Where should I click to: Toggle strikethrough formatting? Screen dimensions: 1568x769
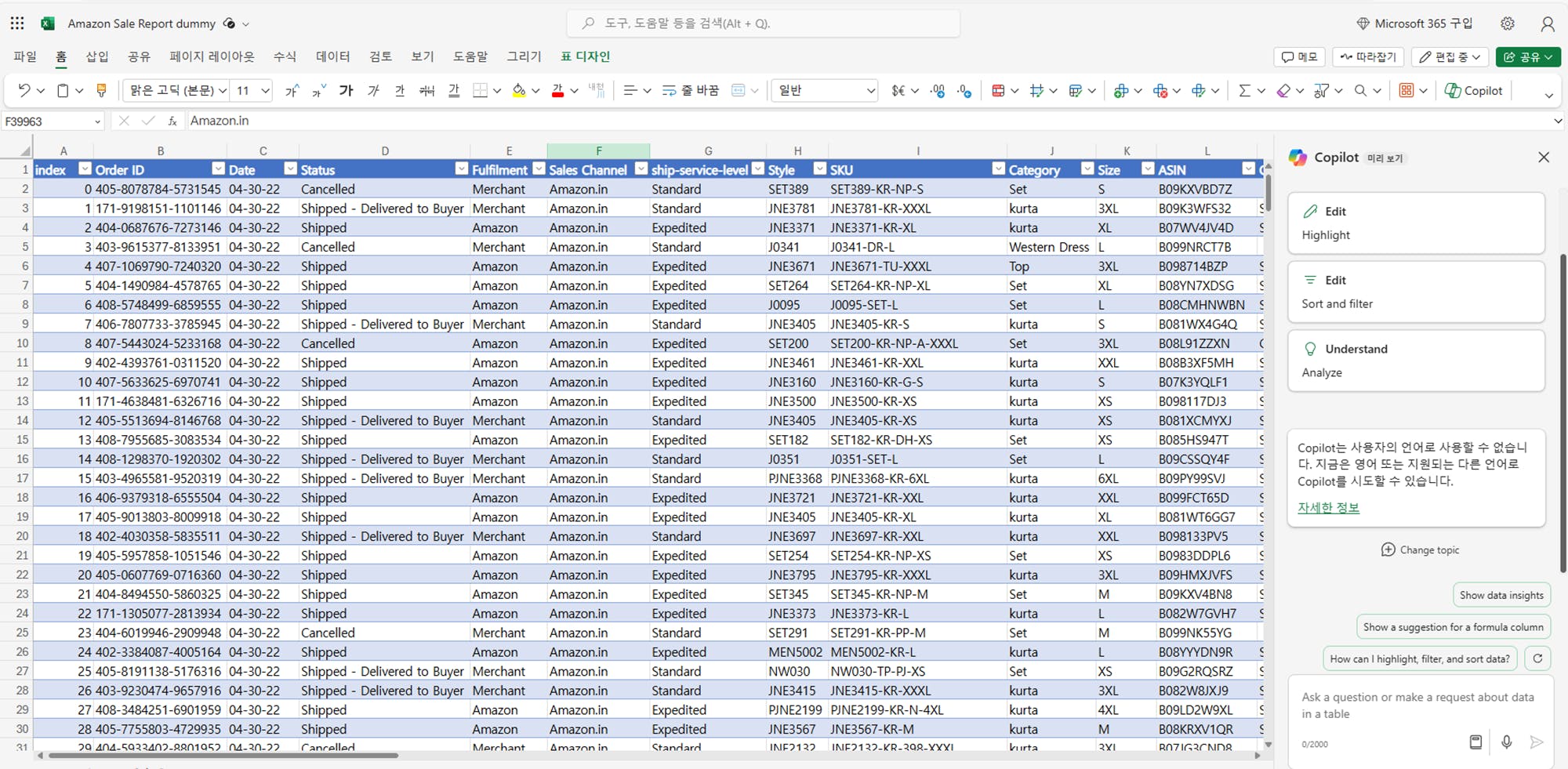pos(426,91)
